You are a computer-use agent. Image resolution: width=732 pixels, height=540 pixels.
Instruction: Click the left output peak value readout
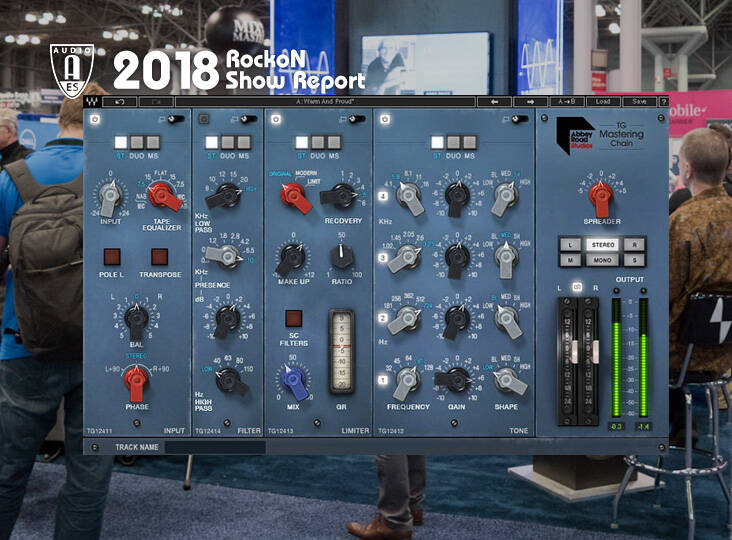(x=616, y=426)
